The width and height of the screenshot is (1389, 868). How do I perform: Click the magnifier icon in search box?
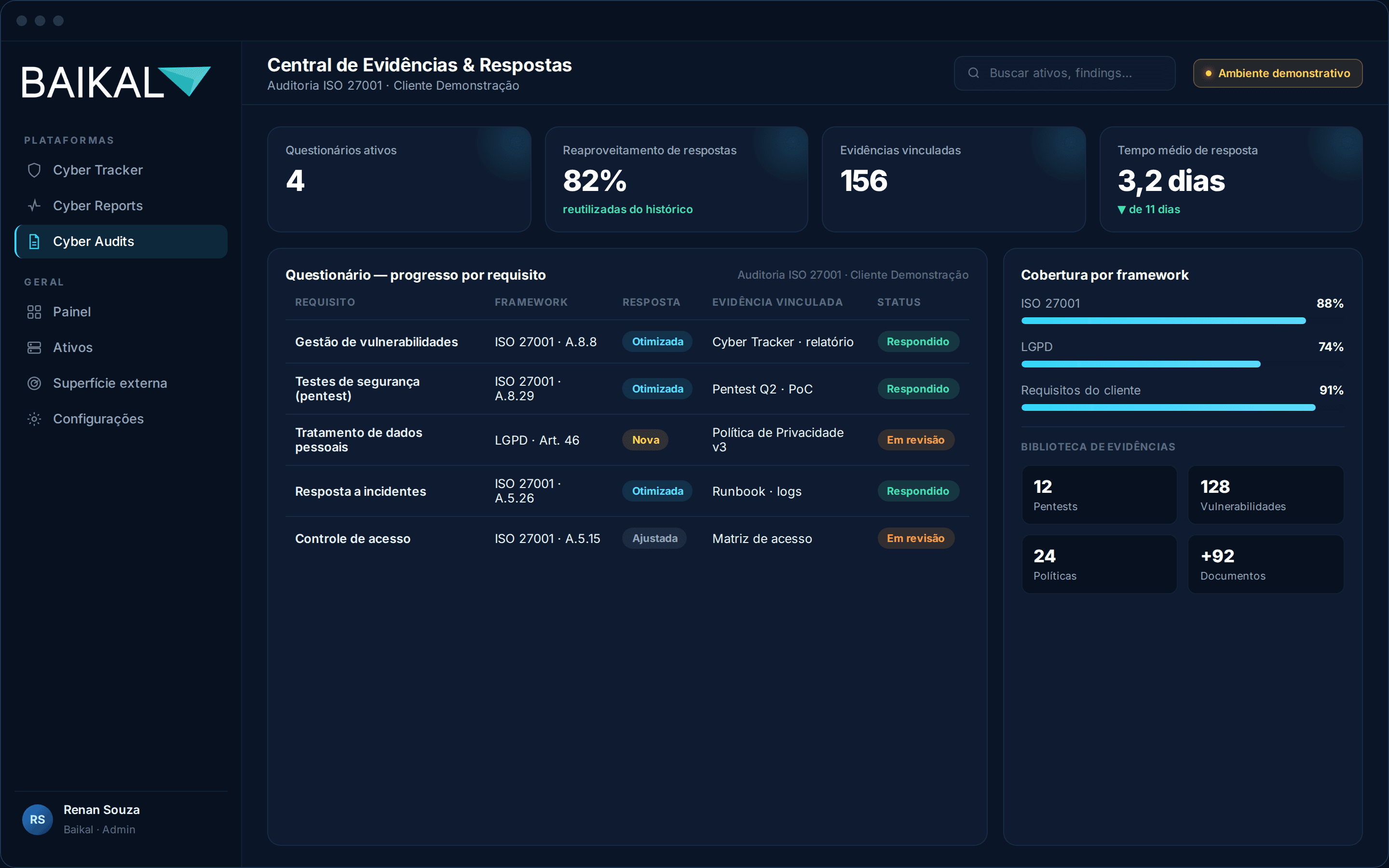[x=973, y=73]
